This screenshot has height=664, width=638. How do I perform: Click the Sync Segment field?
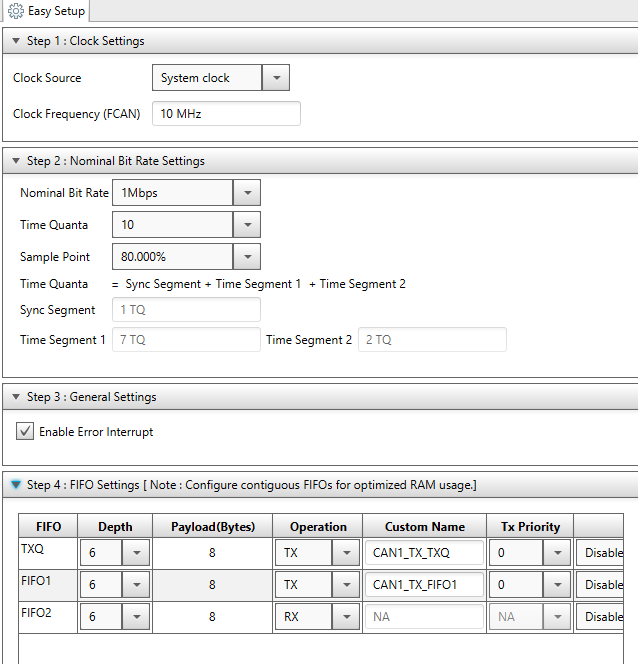coord(186,310)
